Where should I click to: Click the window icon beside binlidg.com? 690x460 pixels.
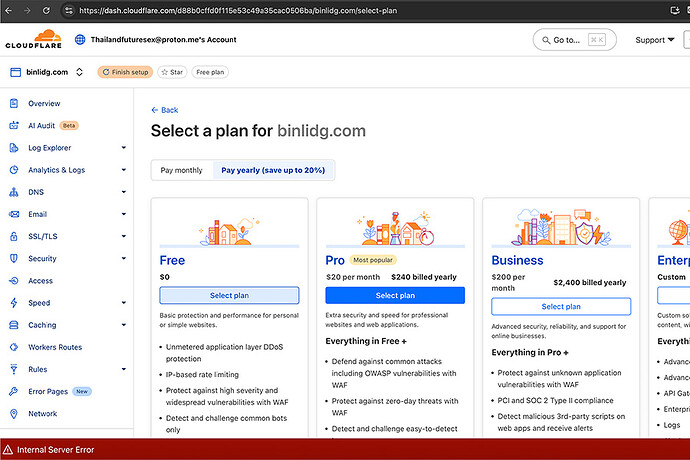coord(15,72)
